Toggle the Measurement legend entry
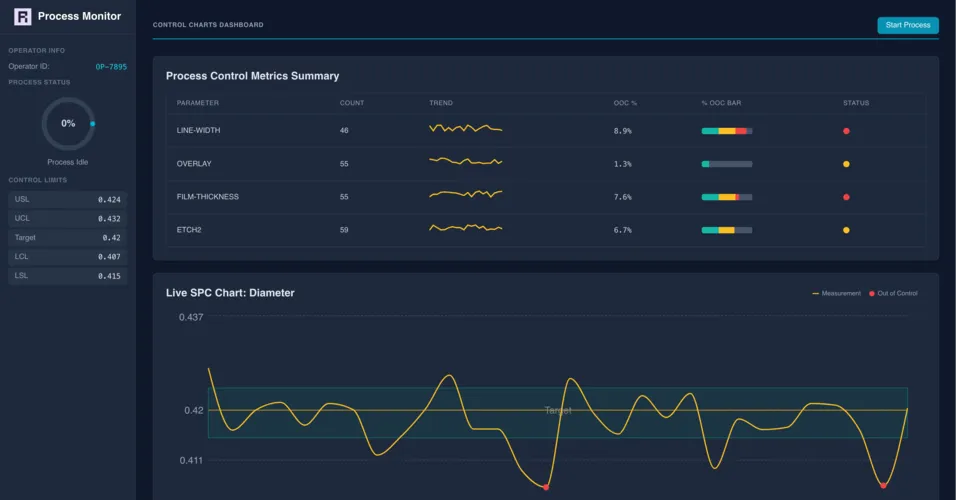Screen dimensions: 956x500 click(836, 293)
